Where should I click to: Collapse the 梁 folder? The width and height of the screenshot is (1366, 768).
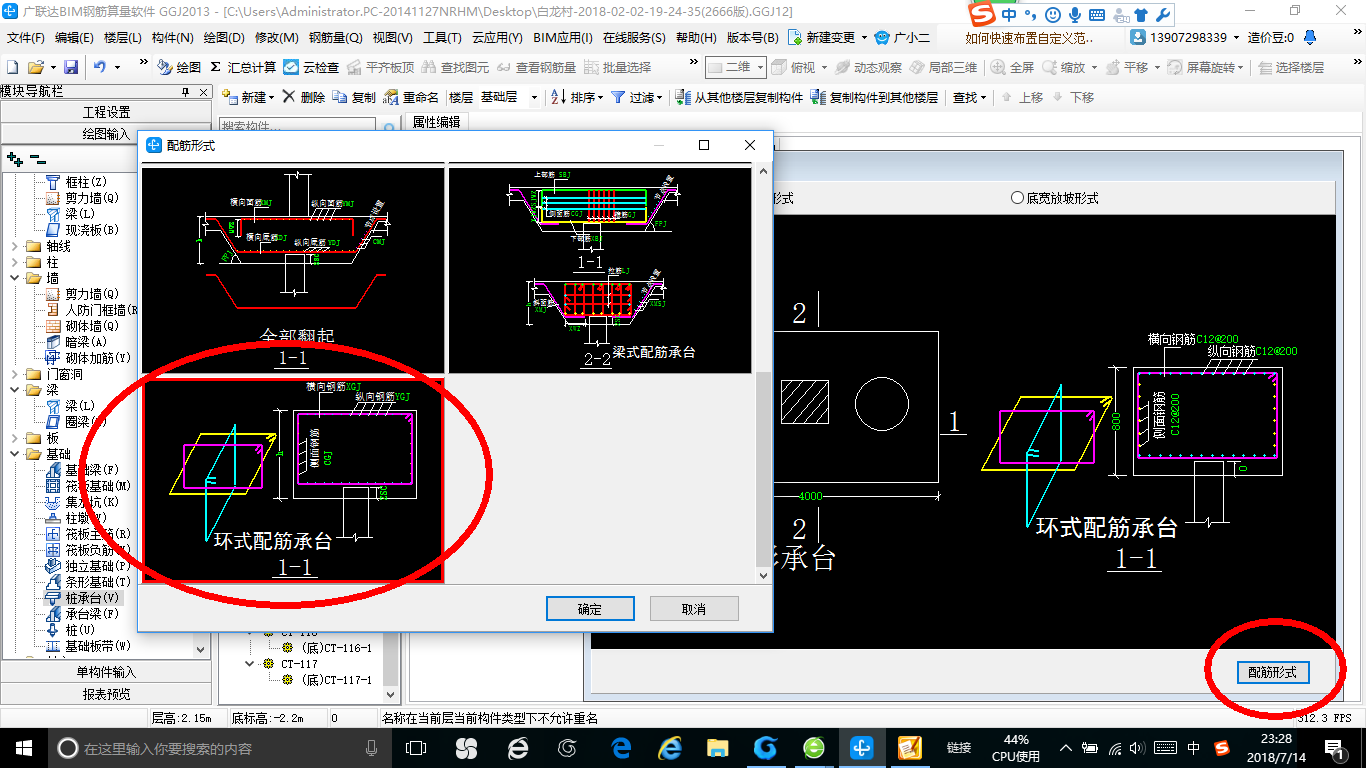[14, 390]
